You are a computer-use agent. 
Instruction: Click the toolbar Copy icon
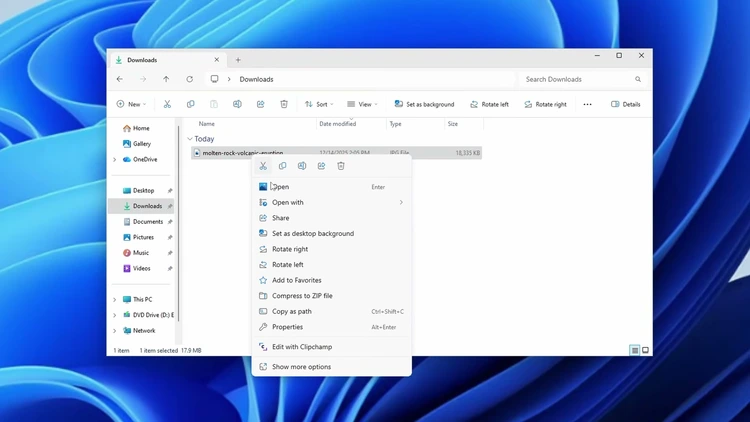[x=190, y=104]
